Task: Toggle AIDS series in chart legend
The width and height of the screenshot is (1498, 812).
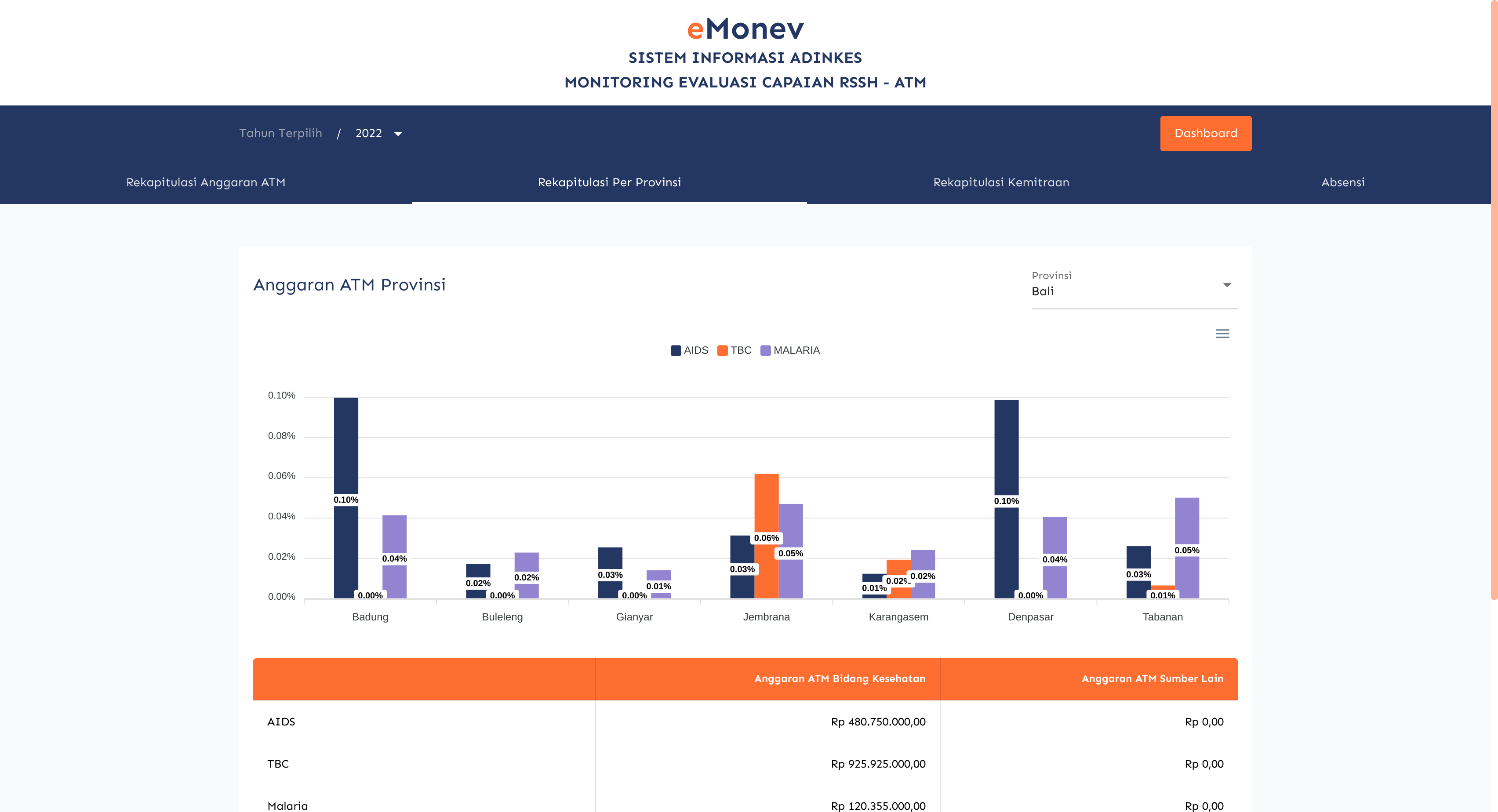Action: coord(695,351)
